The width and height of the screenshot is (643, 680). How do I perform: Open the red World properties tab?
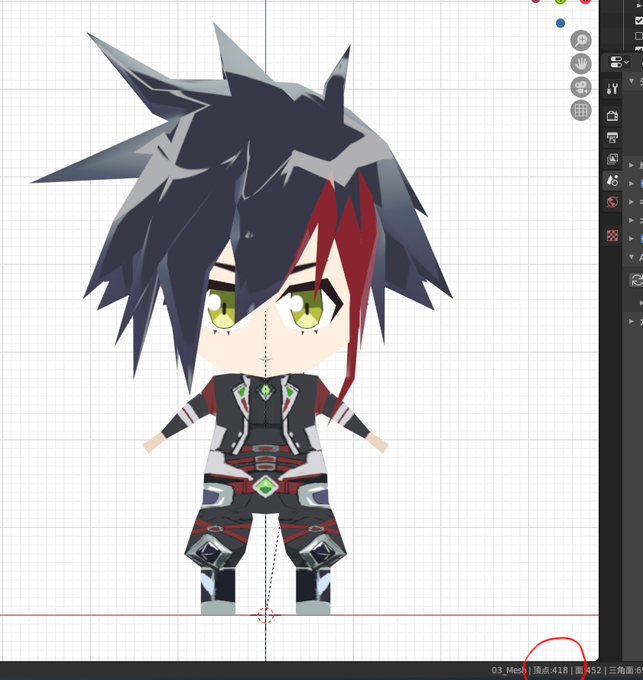(612, 202)
